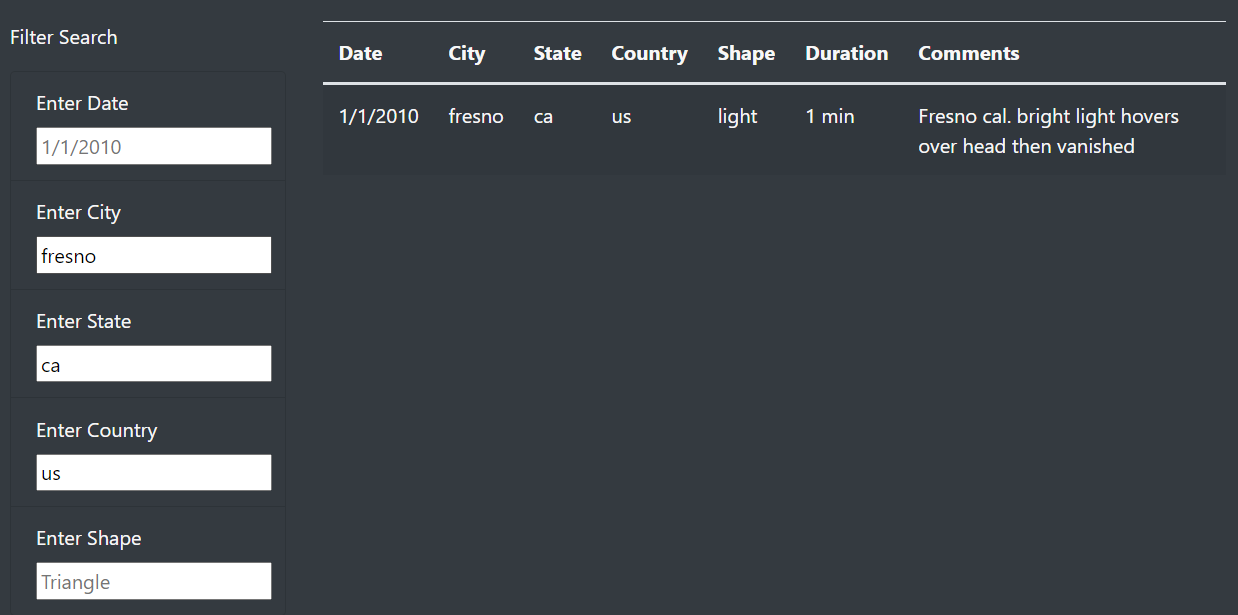1238x615 pixels.
Task: Click the Duration column header
Action: (x=846, y=53)
